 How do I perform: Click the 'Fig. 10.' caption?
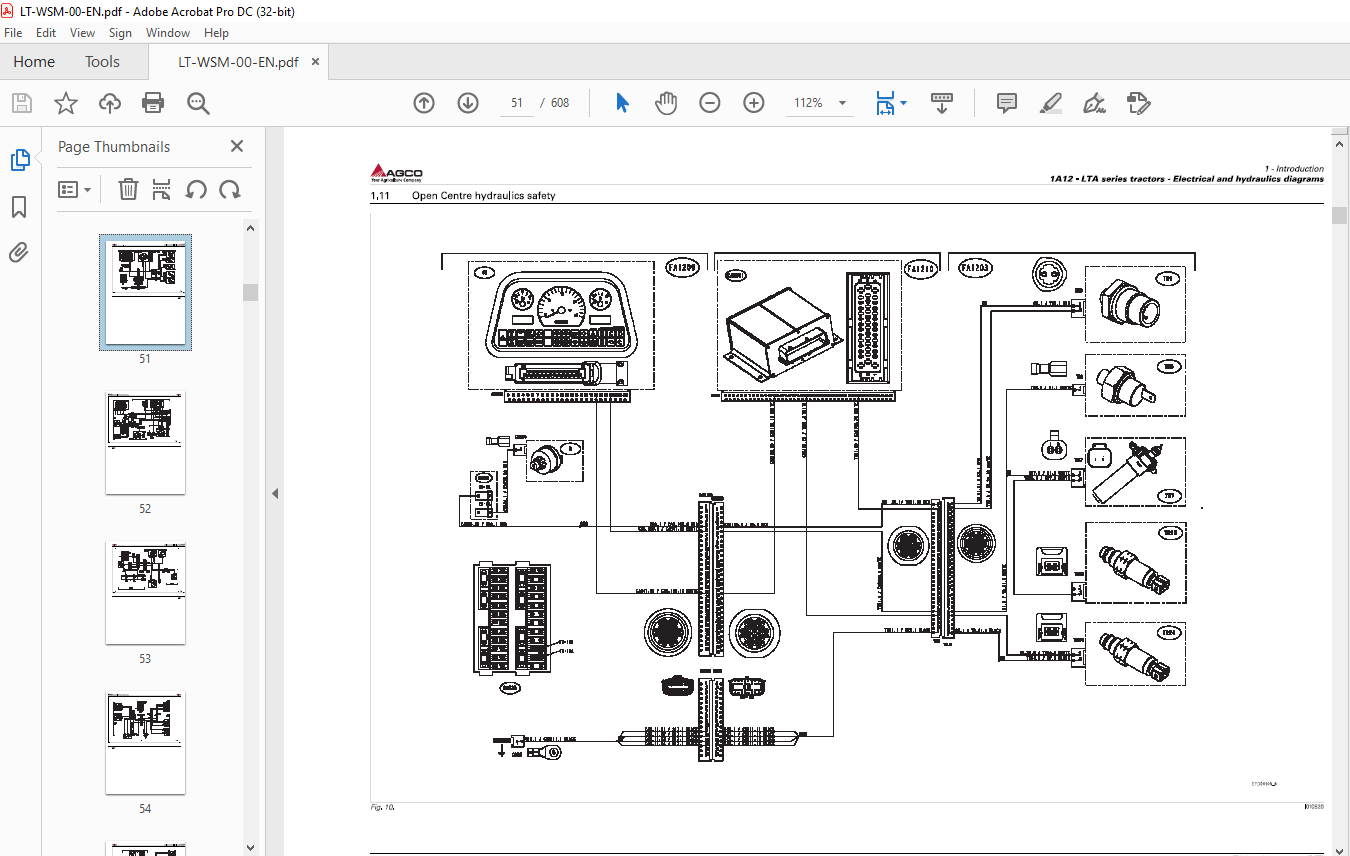tap(383, 806)
